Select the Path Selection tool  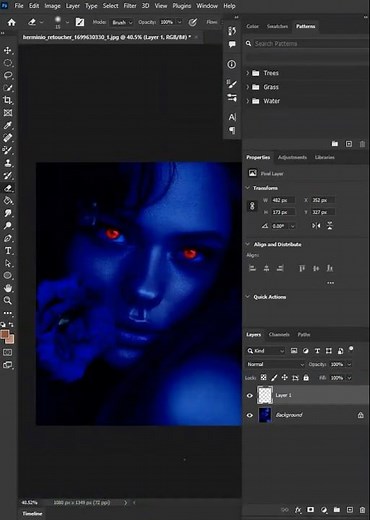[x=8, y=263]
